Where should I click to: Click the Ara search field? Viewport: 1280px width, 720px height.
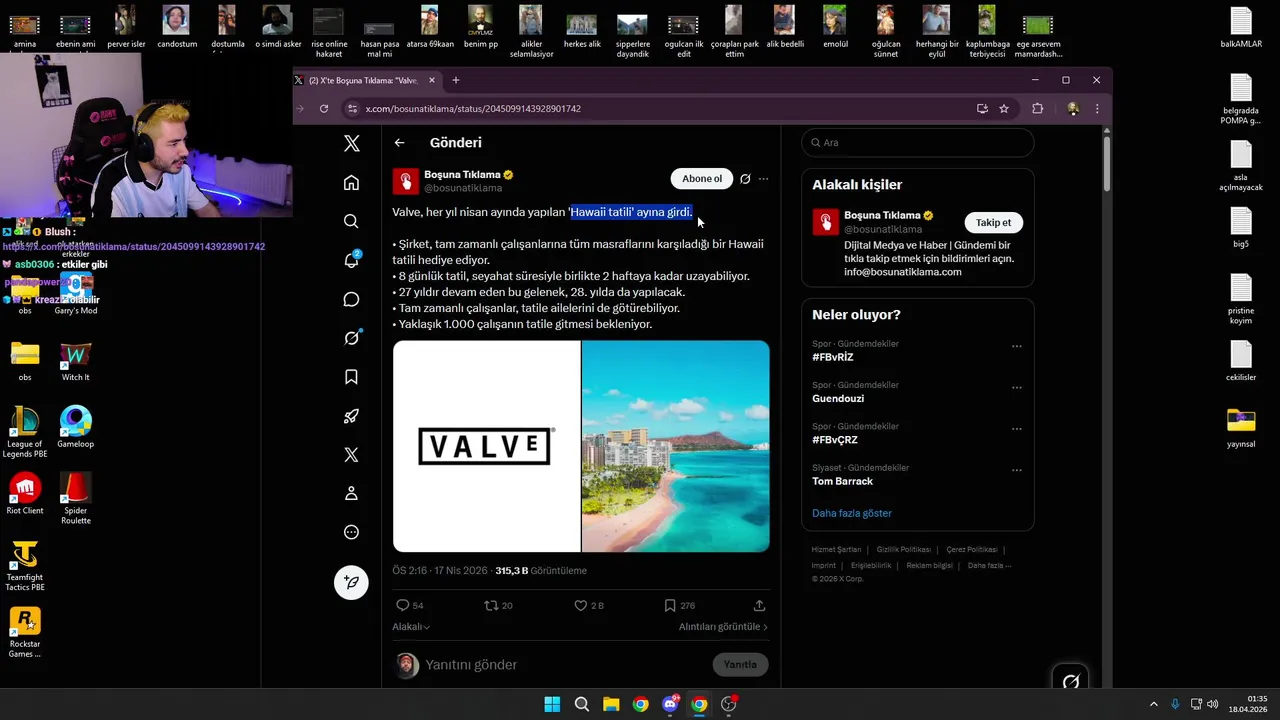tap(918, 142)
